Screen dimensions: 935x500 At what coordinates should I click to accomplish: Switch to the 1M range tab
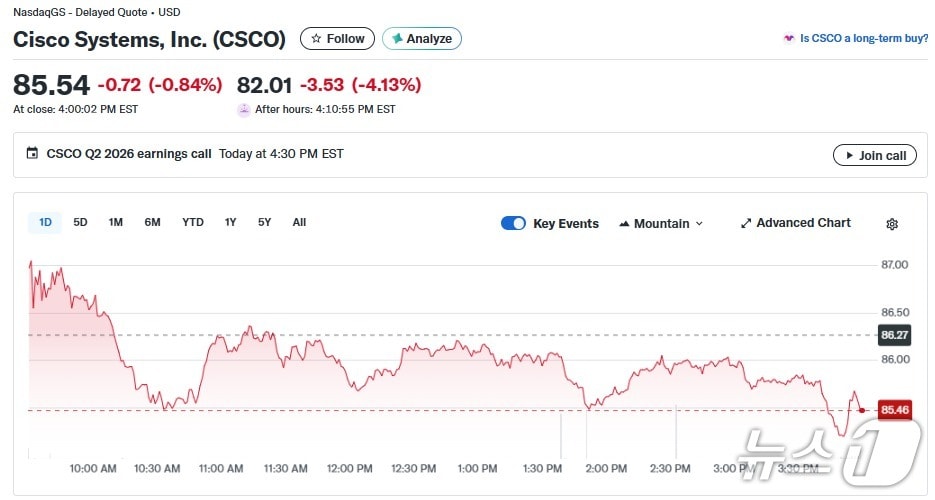(116, 222)
